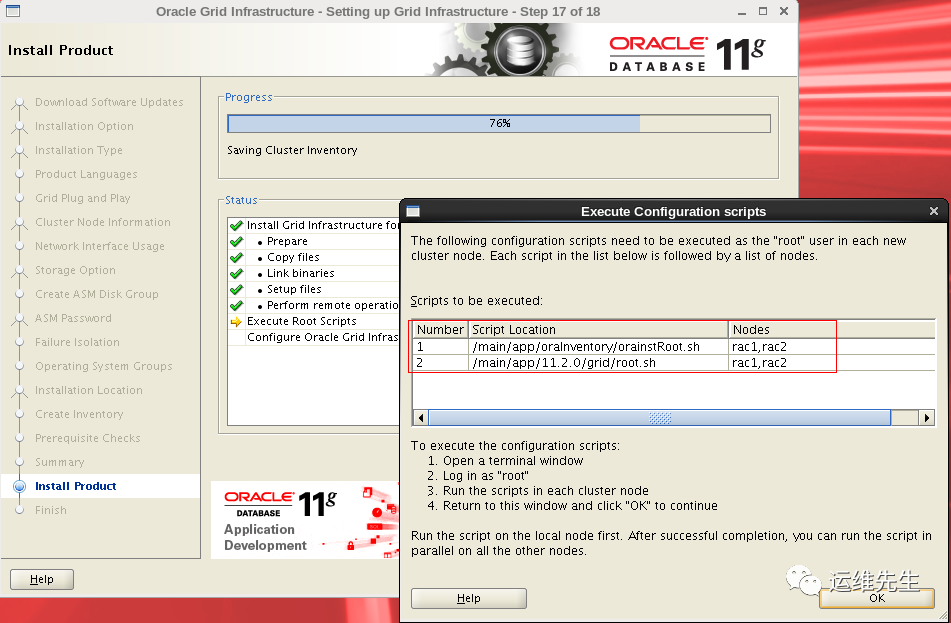The width and height of the screenshot is (951, 623).
Task: Select Network Interface Usage step
Action: (99, 246)
